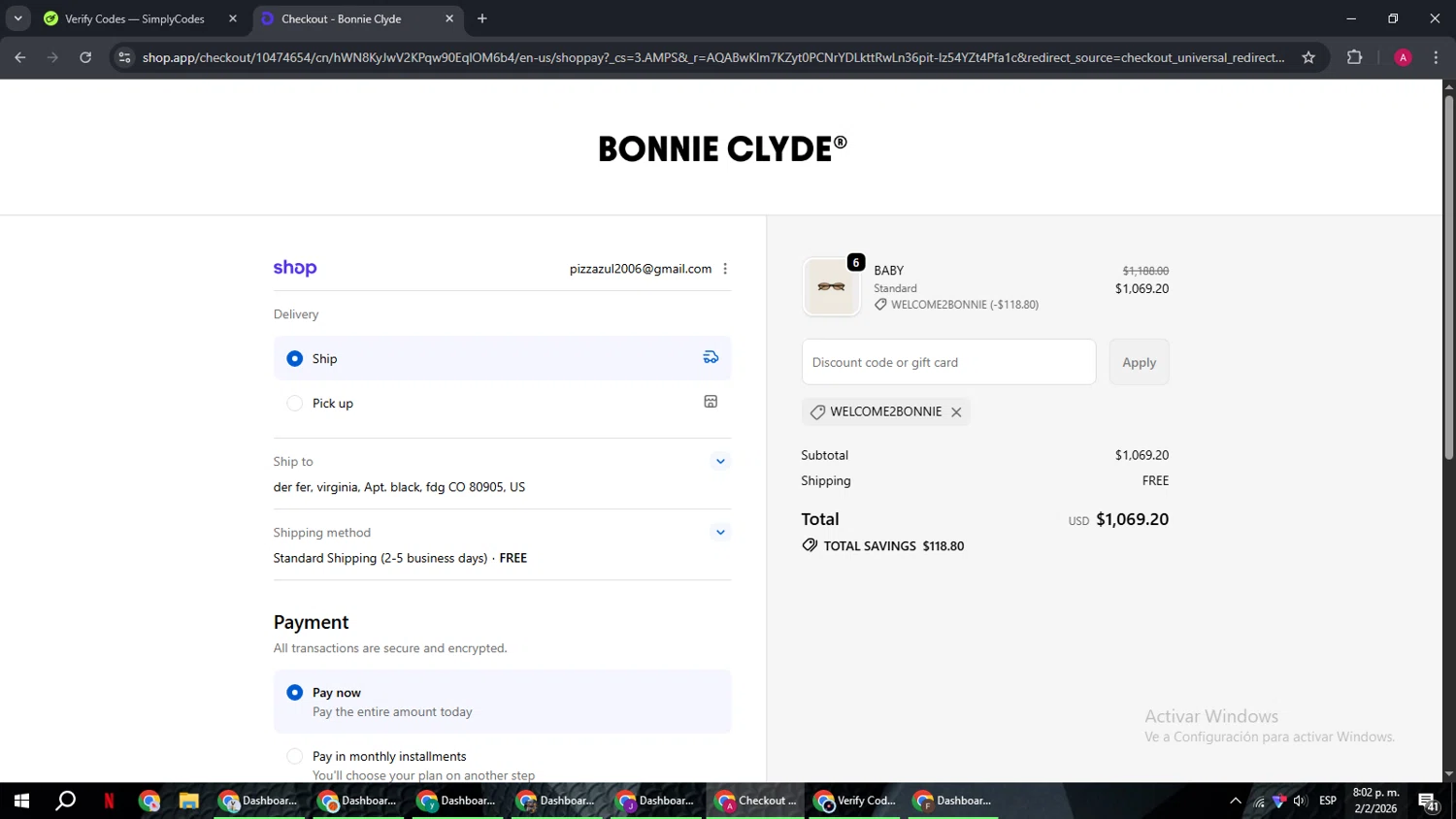Launch Netflix from the taskbar
Viewport: 1456px width, 819px height.
click(x=109, y=801)
